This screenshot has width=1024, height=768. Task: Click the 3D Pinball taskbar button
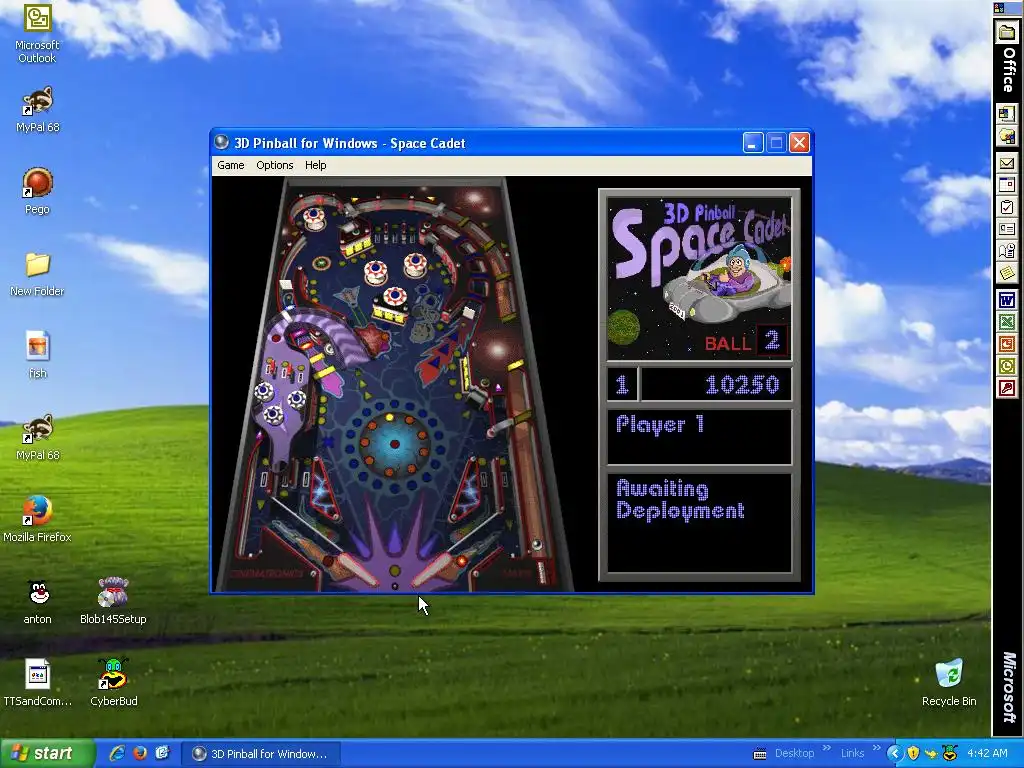[x=260, y=754]
